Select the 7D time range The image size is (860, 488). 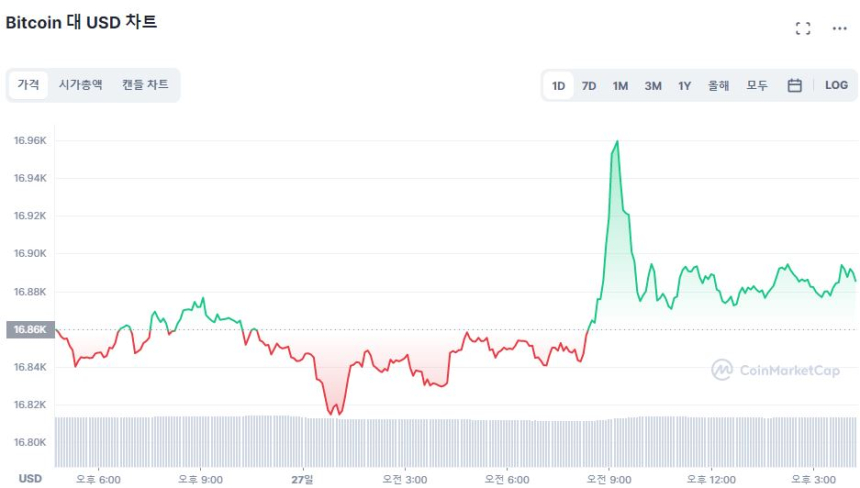[589, 86]
